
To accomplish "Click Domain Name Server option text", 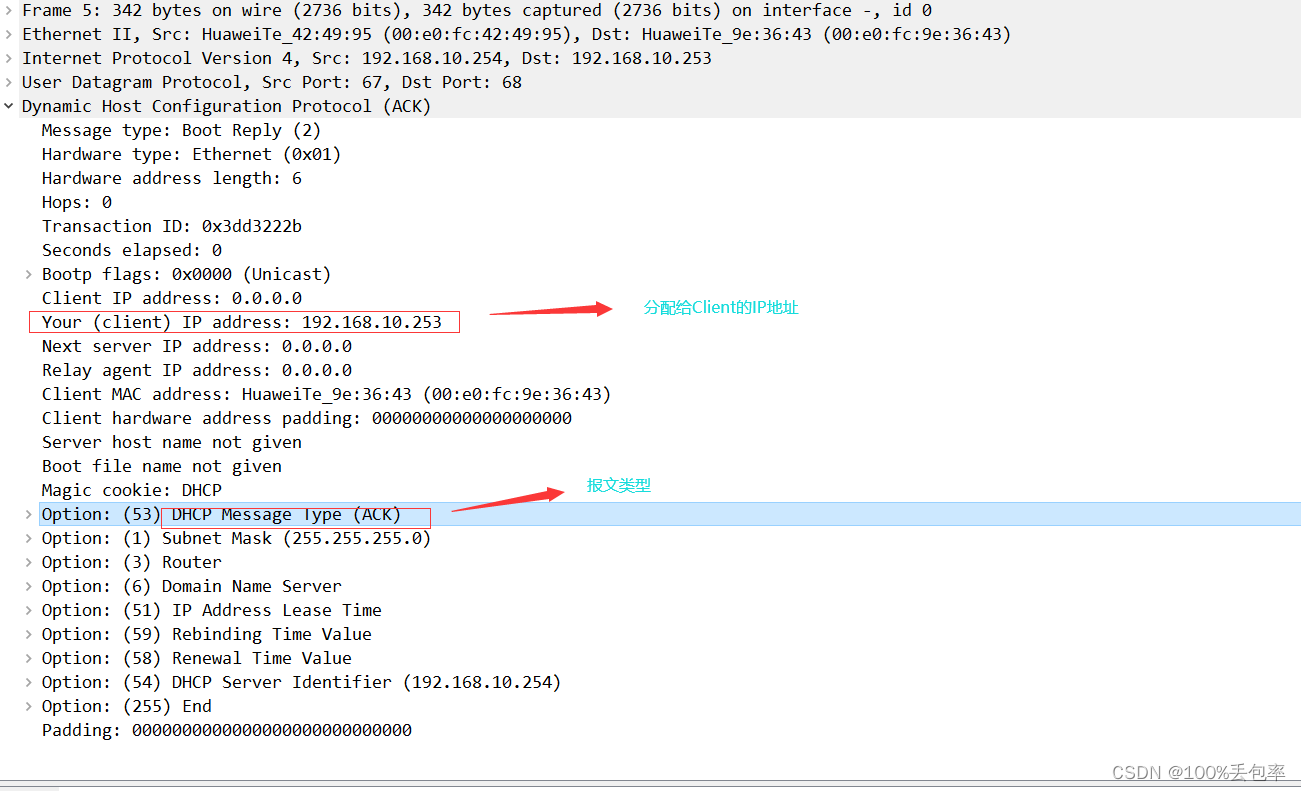I will coord(251,587).
